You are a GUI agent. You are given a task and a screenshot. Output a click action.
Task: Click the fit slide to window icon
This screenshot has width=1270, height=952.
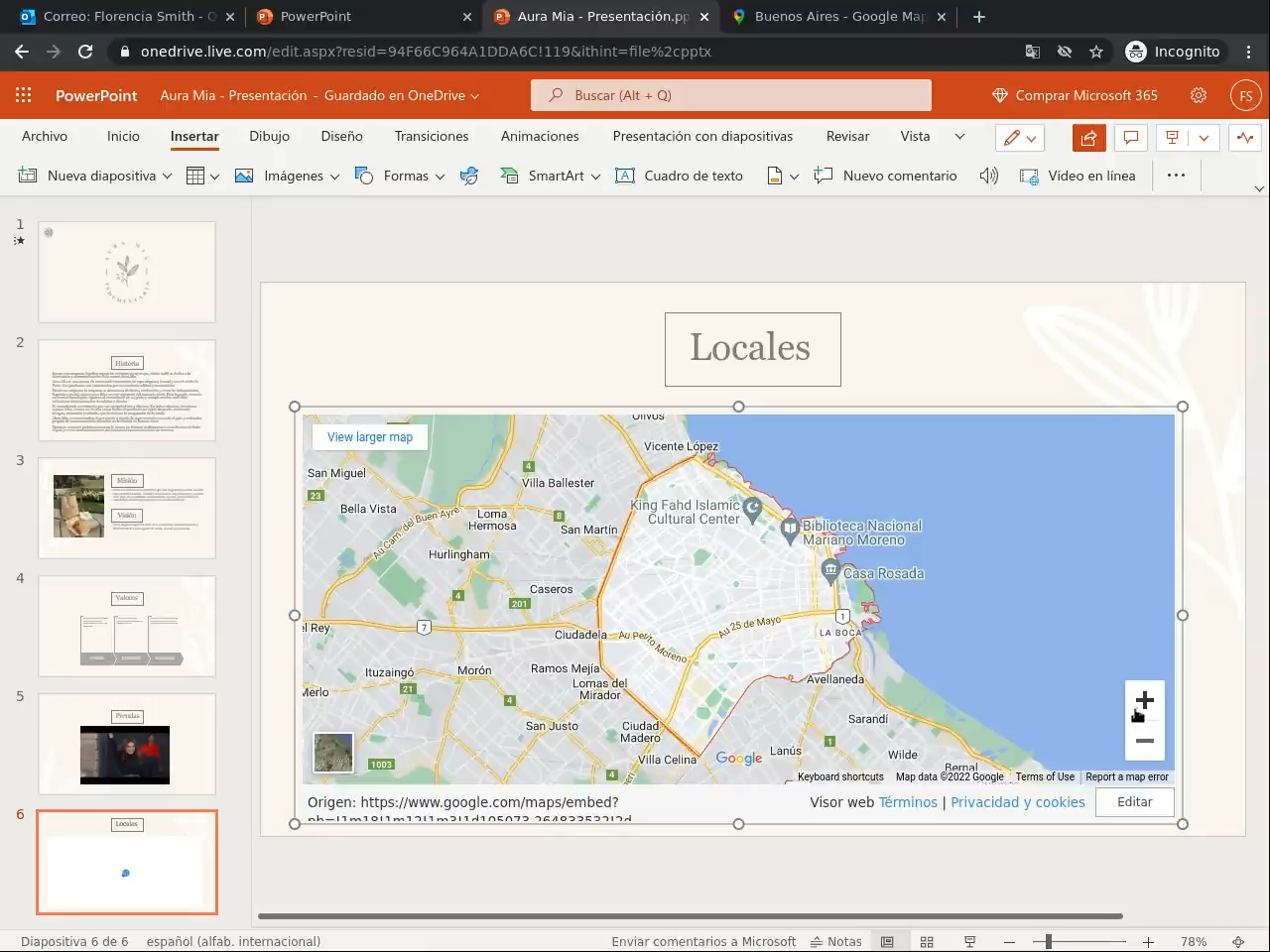click(x=1238, y=941)
